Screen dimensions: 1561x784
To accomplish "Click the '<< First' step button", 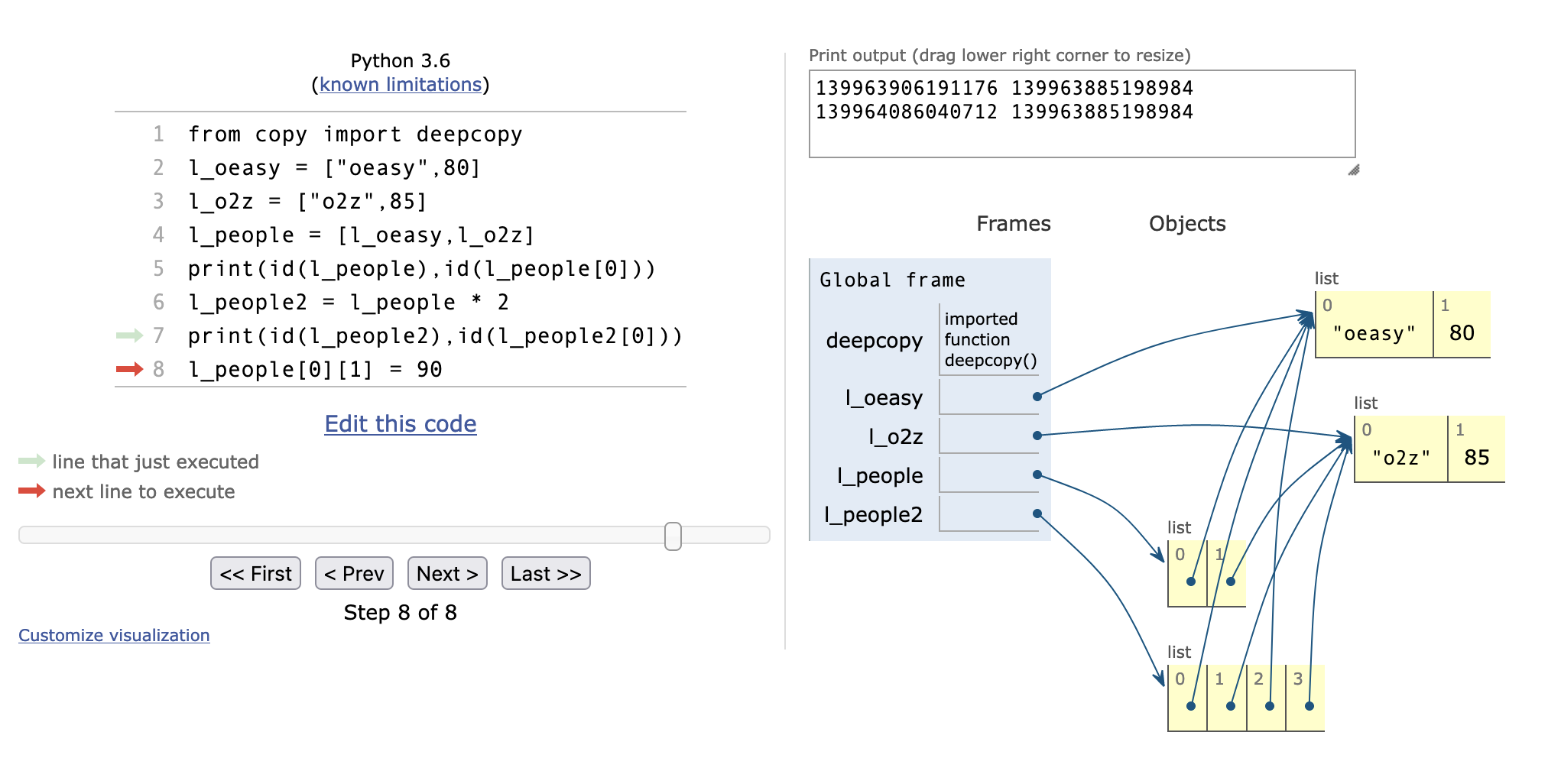I will click(x=255, y=573).
